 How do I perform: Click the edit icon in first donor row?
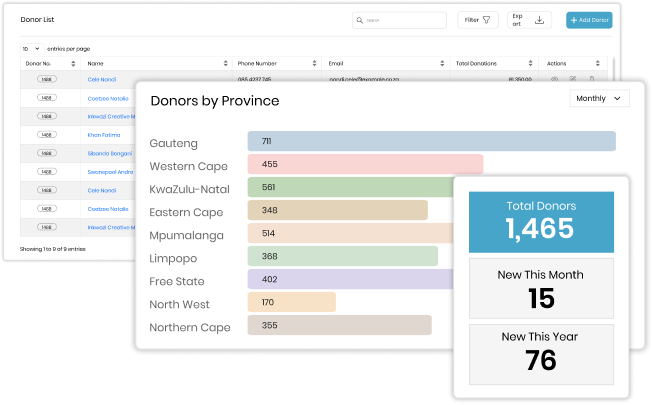tap(573, 78)
